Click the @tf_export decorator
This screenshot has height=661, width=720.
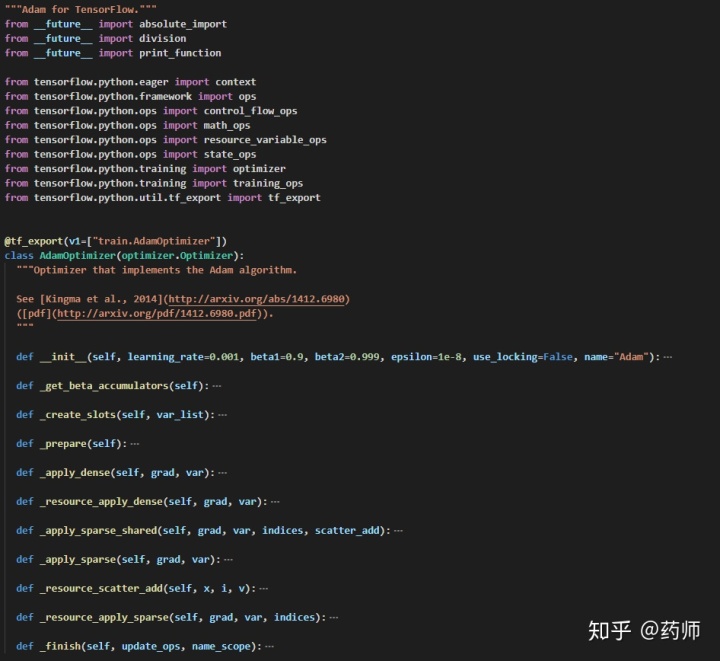pos(34,241)
